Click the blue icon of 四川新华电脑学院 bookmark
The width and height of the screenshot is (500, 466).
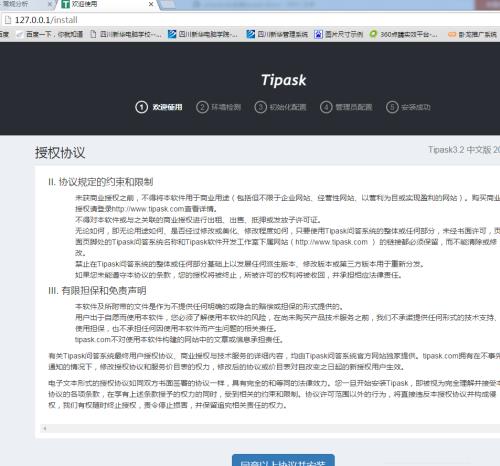pos(172,34)
